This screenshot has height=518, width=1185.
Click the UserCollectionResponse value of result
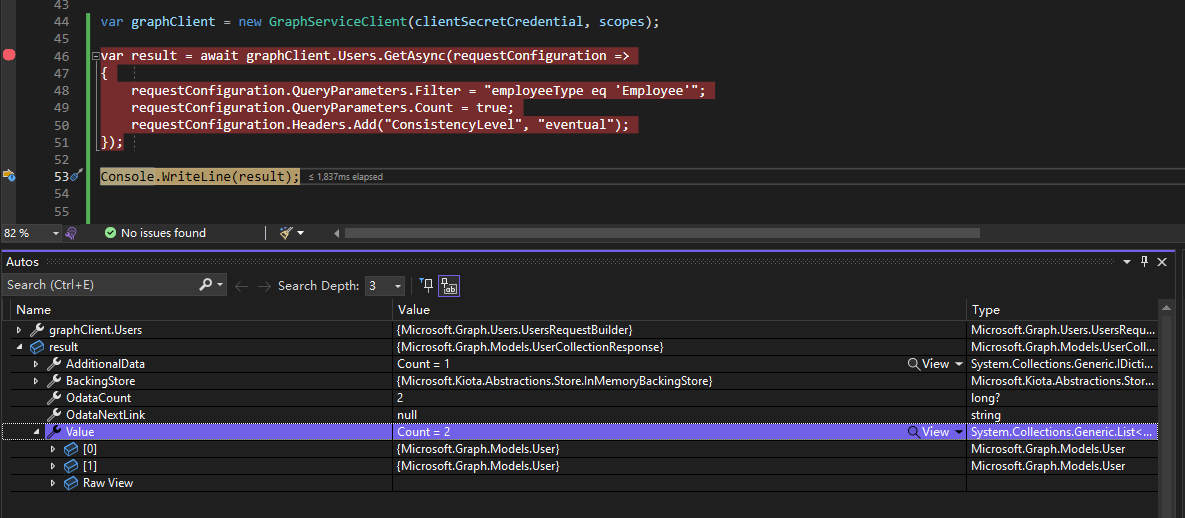click(x=530, y=347)
